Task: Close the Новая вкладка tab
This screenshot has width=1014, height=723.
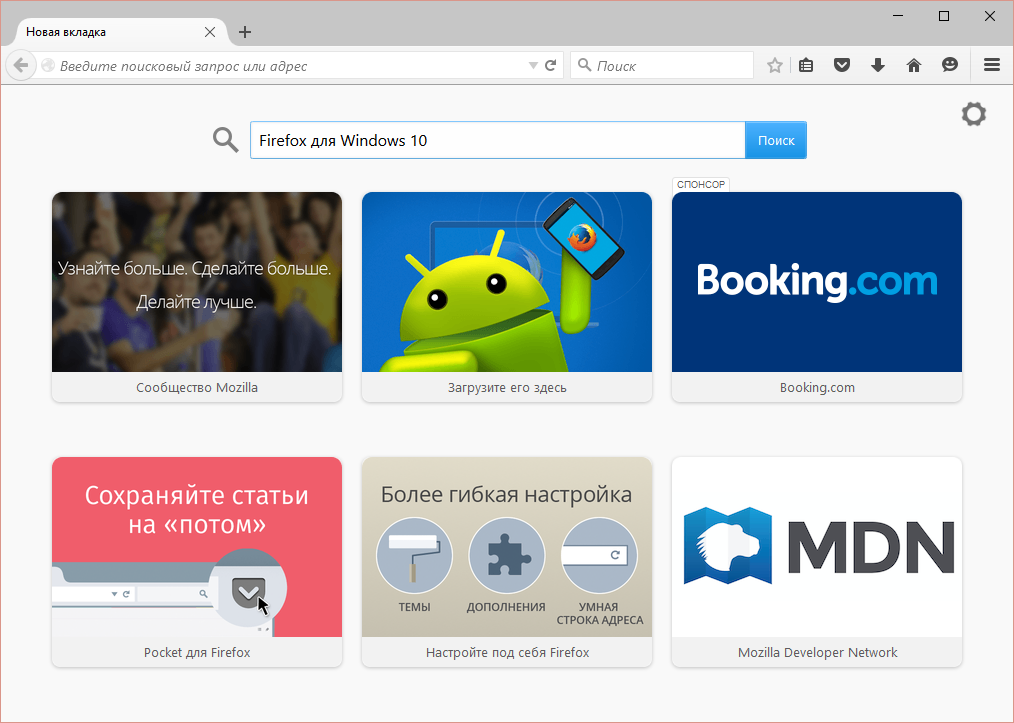Action: [x=209, y=32]
